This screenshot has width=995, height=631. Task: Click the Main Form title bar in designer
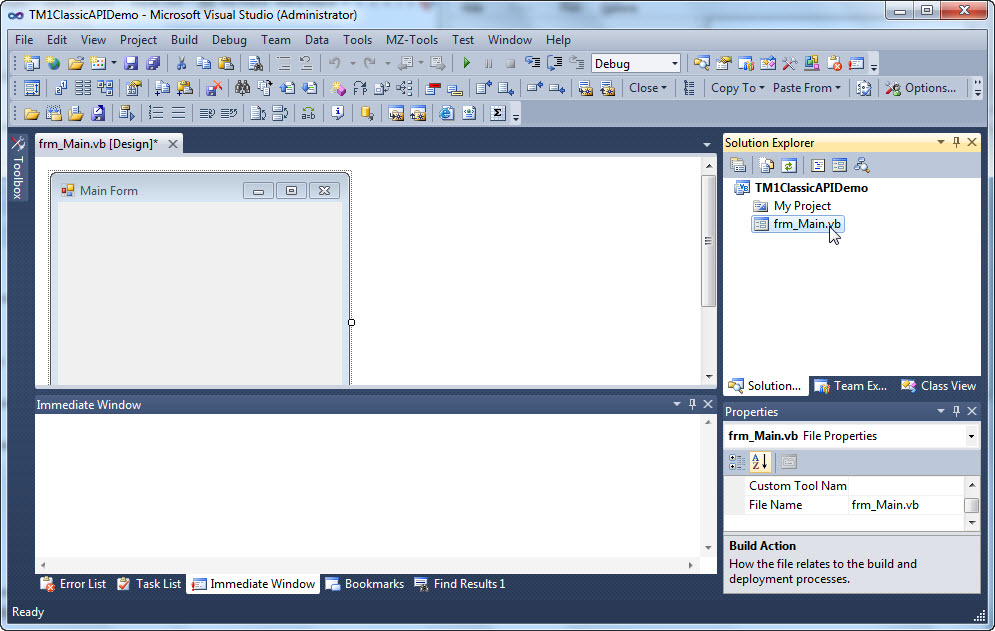201,190
